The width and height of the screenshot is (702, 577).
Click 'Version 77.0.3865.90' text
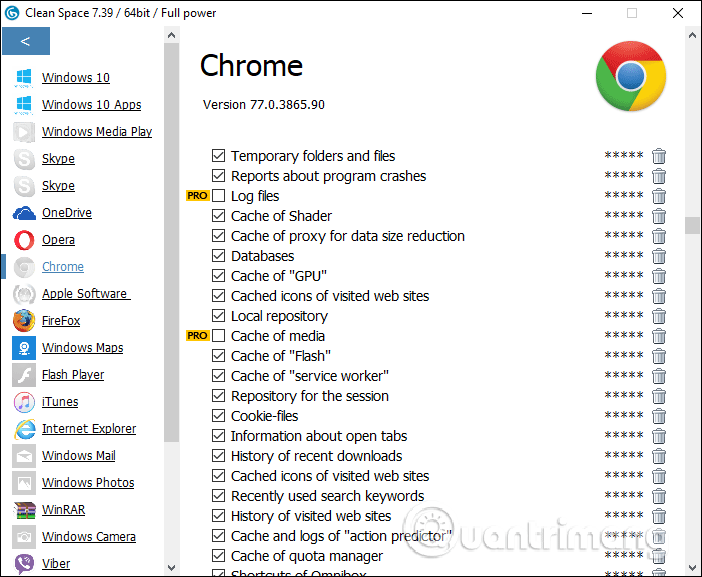(x=264, y=105)
